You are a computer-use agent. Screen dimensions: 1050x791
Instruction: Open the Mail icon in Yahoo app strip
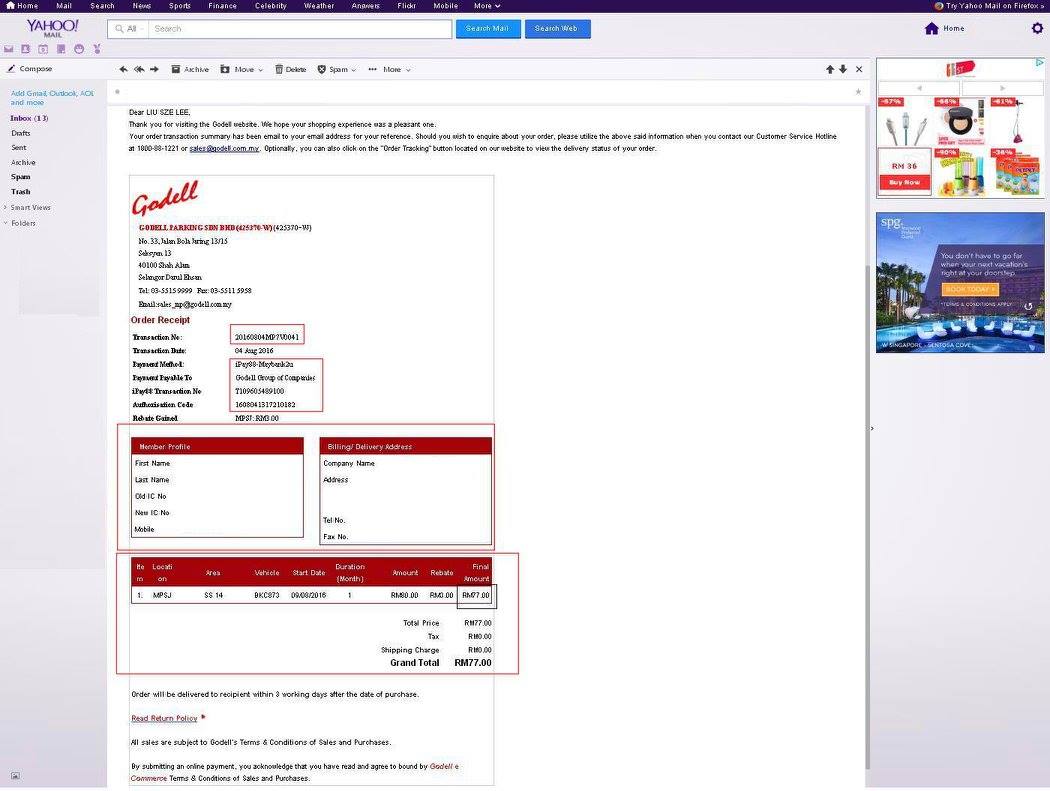(9, 50)
